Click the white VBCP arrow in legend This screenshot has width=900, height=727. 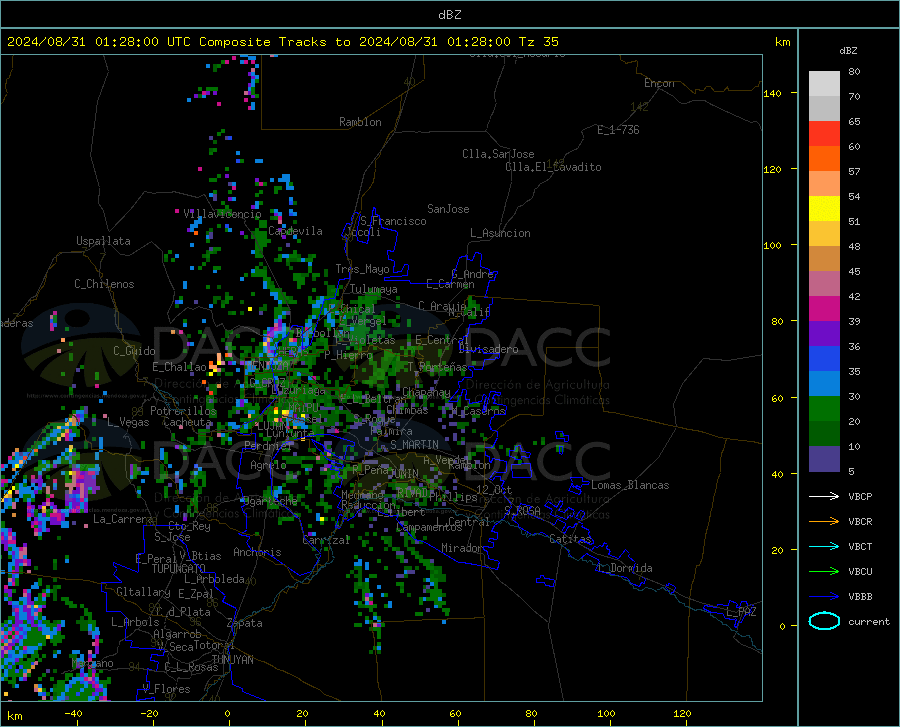pos(824,496)
